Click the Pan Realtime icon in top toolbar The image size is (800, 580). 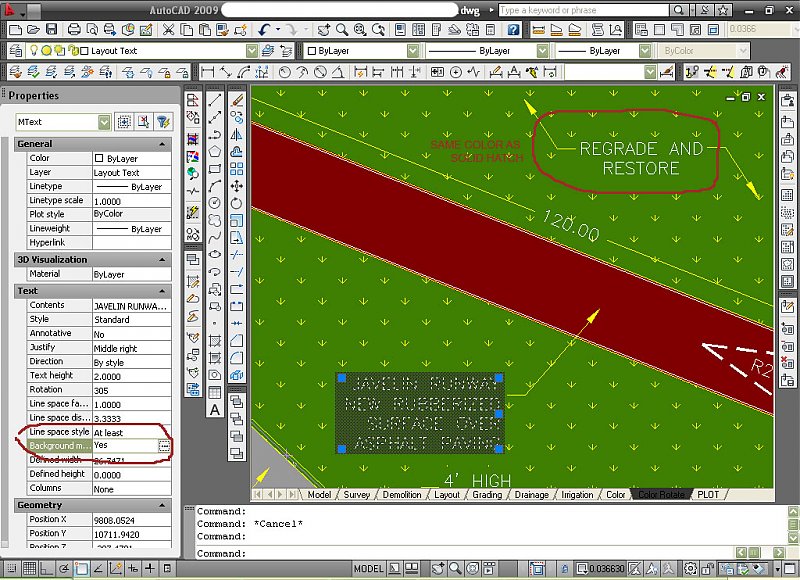click(x=323, y=30)
